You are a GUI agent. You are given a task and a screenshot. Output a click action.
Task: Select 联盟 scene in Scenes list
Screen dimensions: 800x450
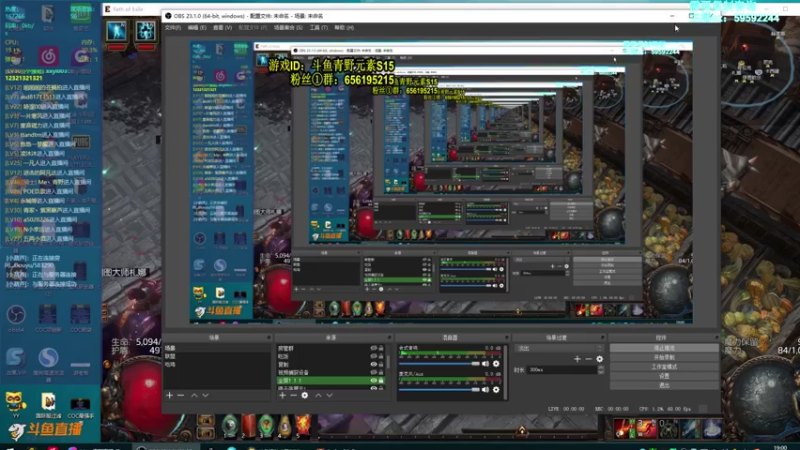coord(217,356)
